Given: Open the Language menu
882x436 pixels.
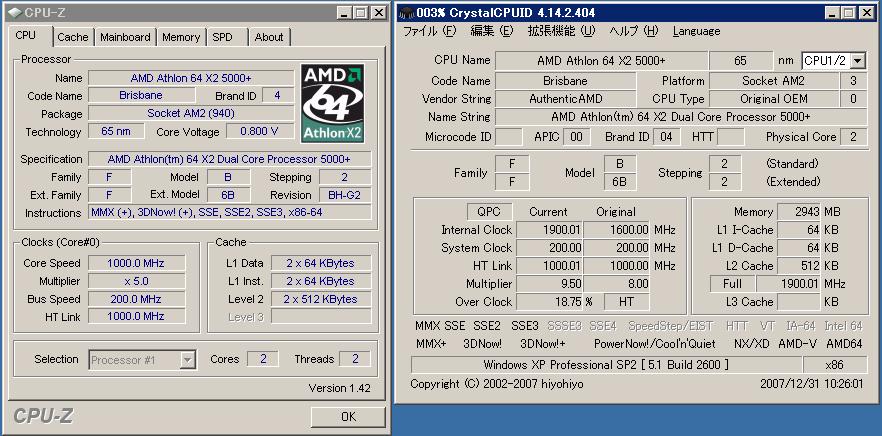Looking at the screenshot, I should point(696,31).
